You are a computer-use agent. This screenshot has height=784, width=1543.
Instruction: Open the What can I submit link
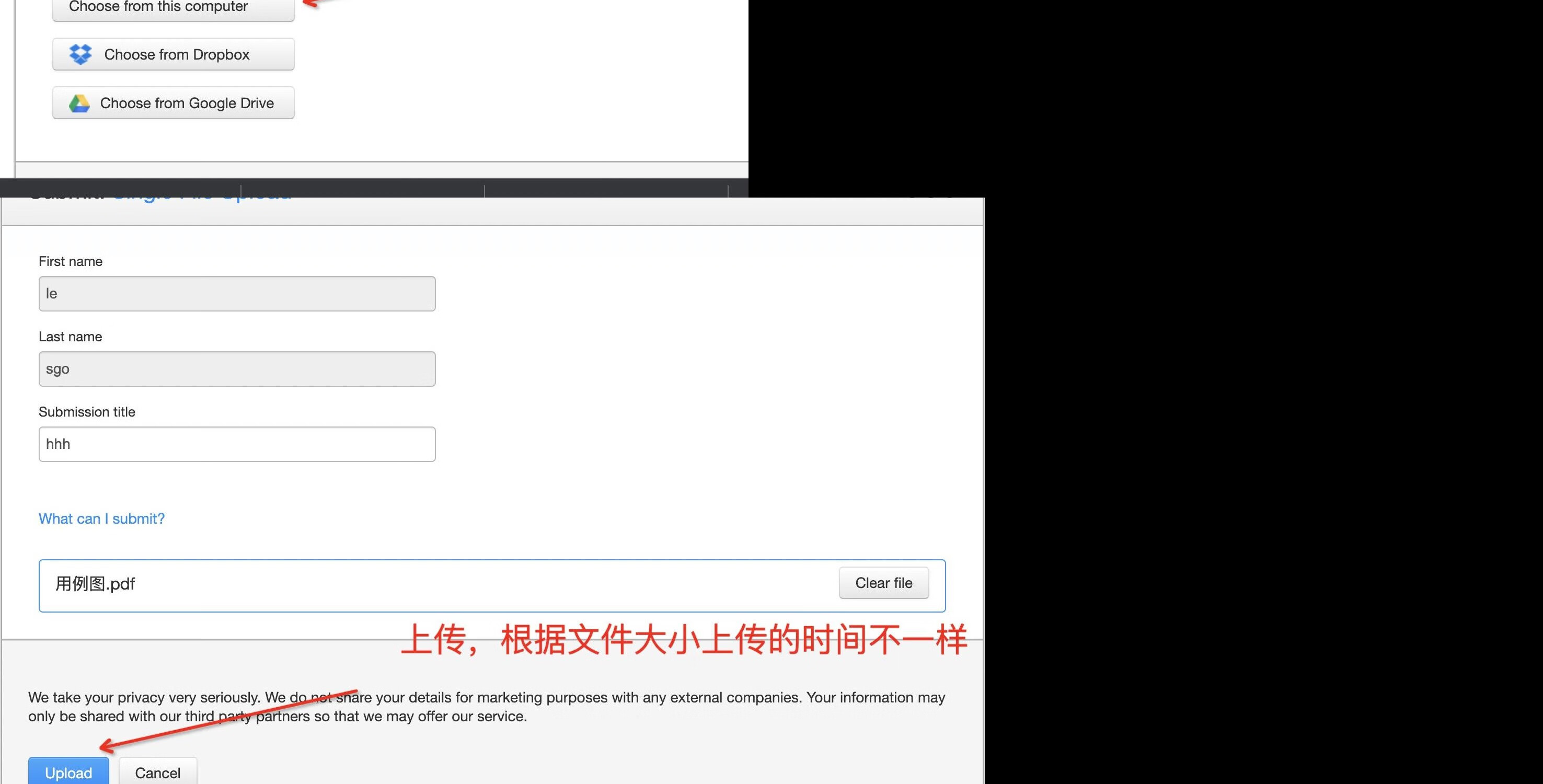(x=101, y=518)
